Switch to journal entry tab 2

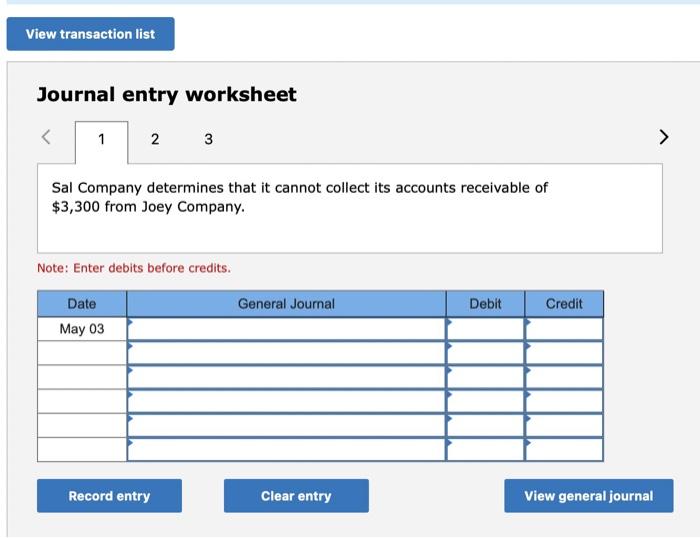155,139
